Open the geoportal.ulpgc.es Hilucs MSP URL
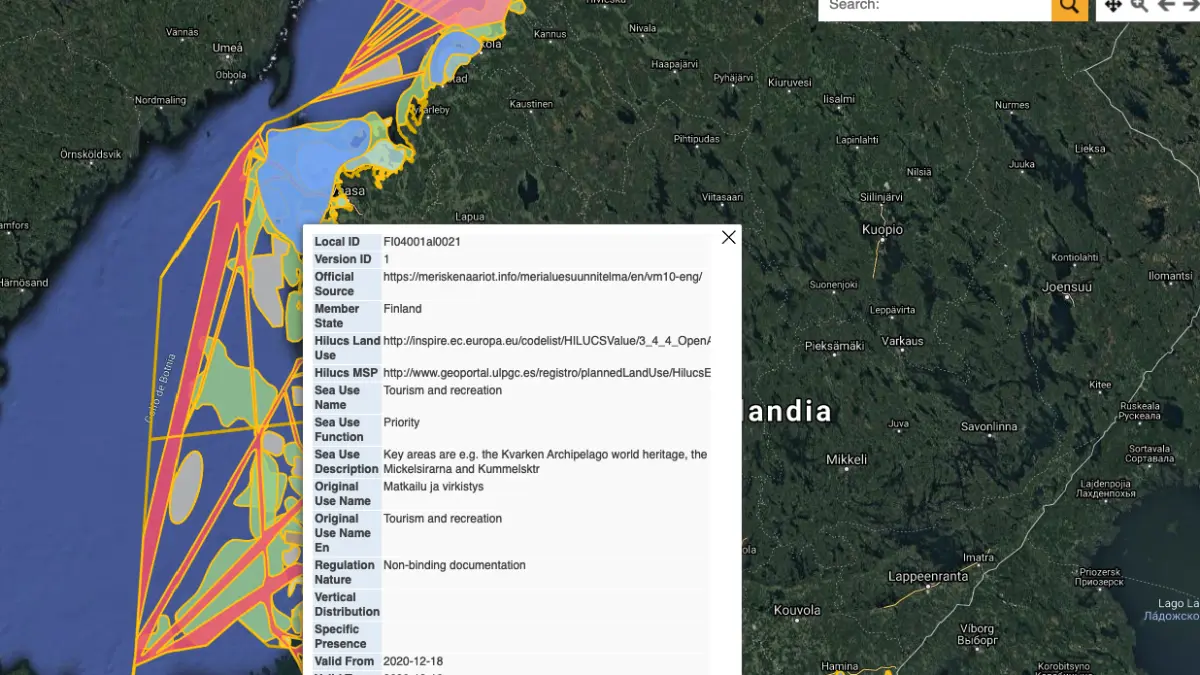The image size is (1200, 675). pyautogui.click(x=546, y=373)
